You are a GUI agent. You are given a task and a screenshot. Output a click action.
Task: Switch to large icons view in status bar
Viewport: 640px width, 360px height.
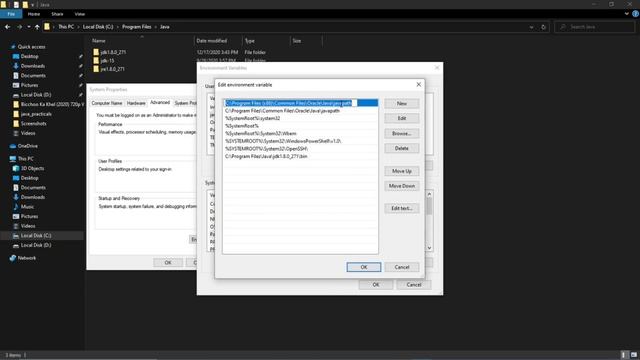(633, 355)
